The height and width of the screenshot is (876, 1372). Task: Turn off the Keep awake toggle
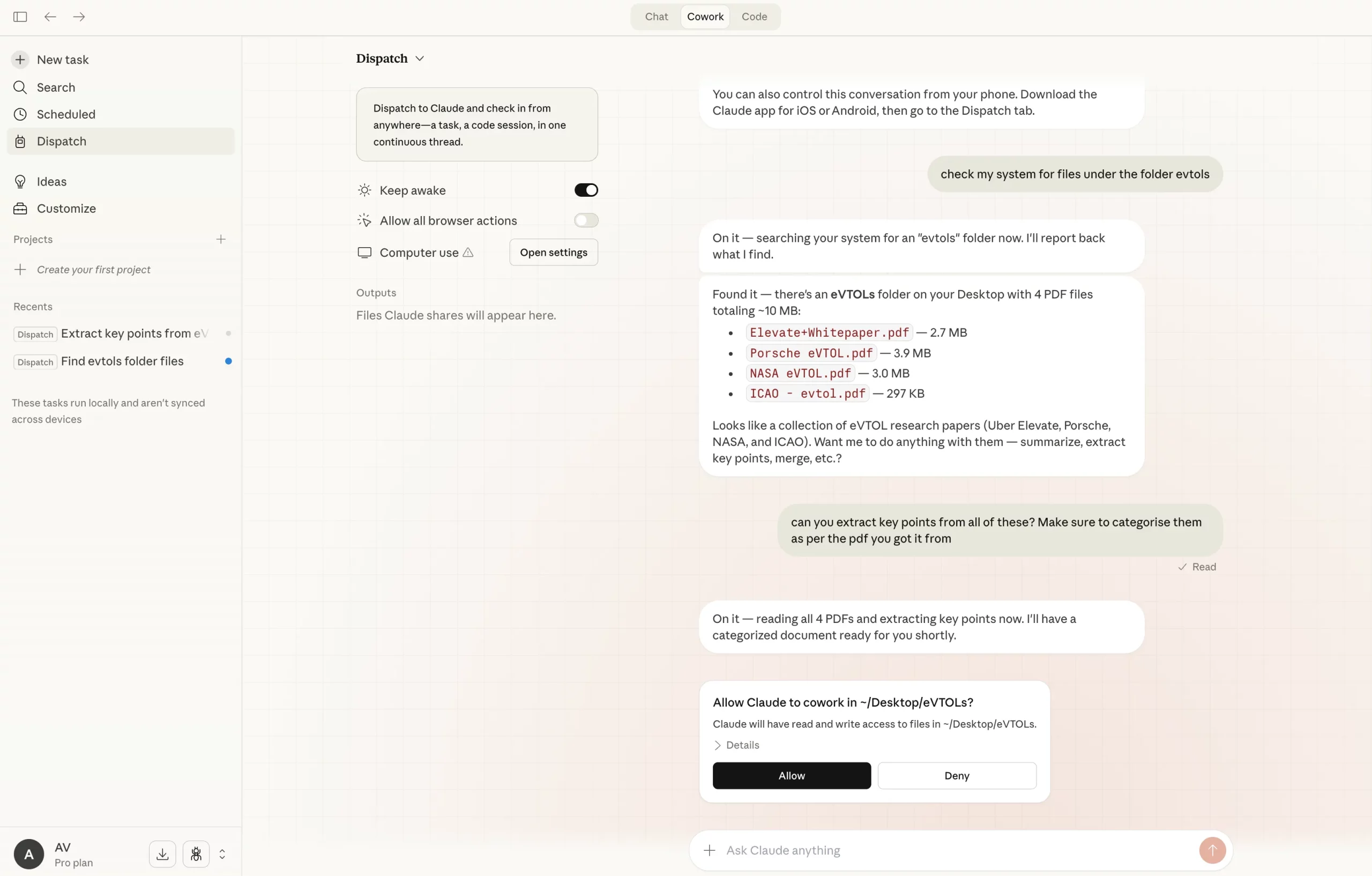[586, 190]
